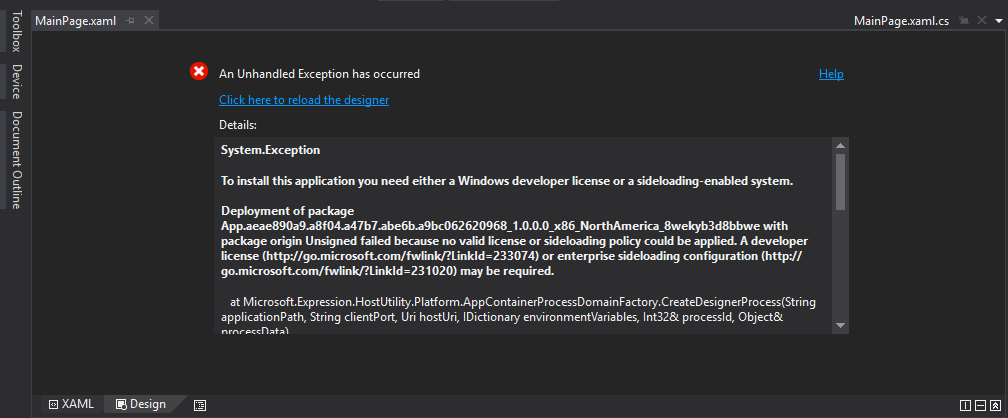Open the Help link

[831, 74]
